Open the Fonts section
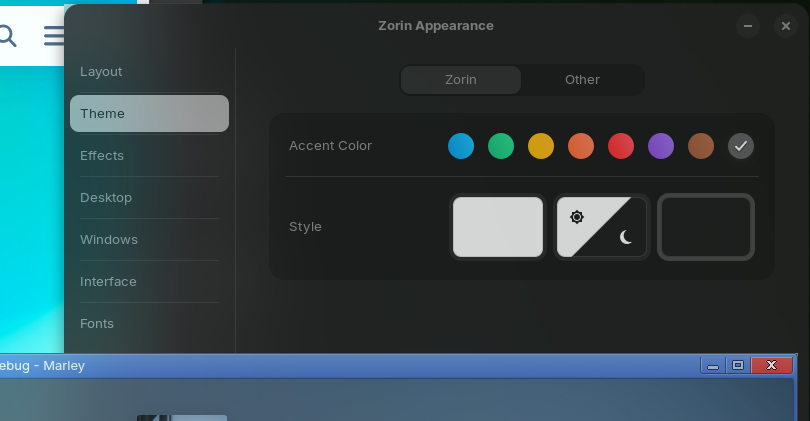This screenshot has height=421, width=810. [97, 324]
